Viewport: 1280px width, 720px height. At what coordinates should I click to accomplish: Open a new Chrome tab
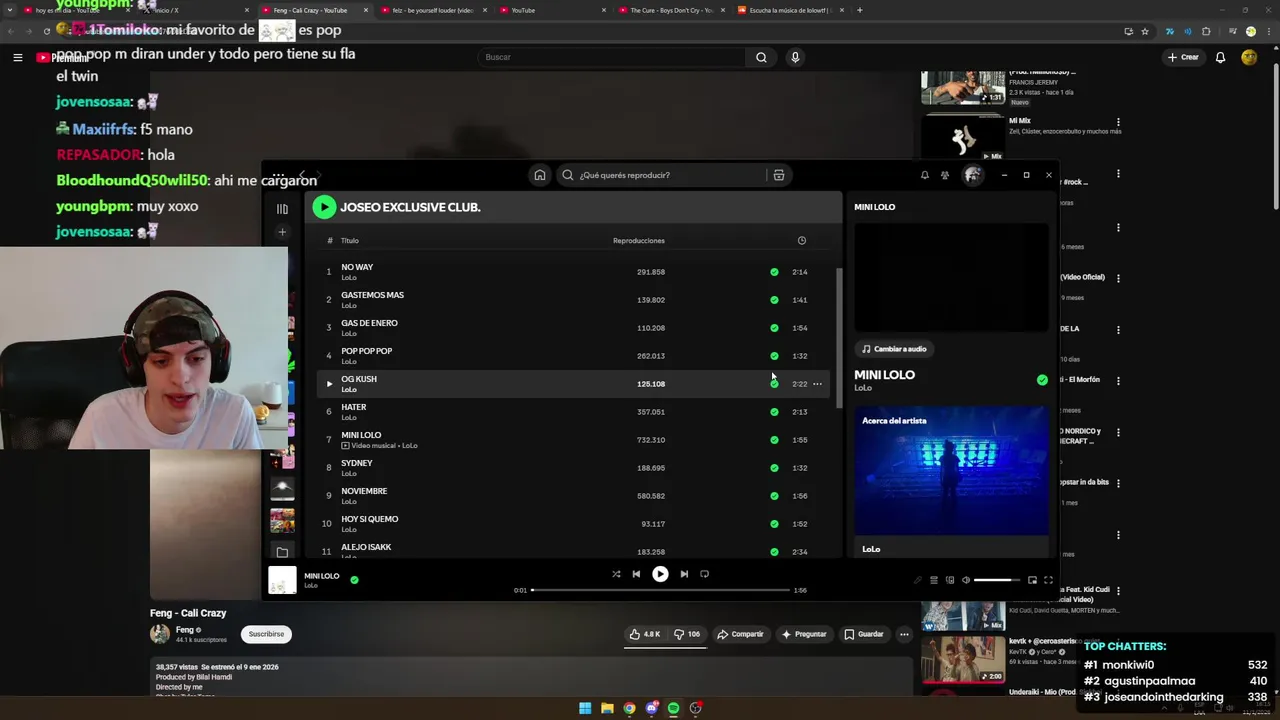point(859,10)
